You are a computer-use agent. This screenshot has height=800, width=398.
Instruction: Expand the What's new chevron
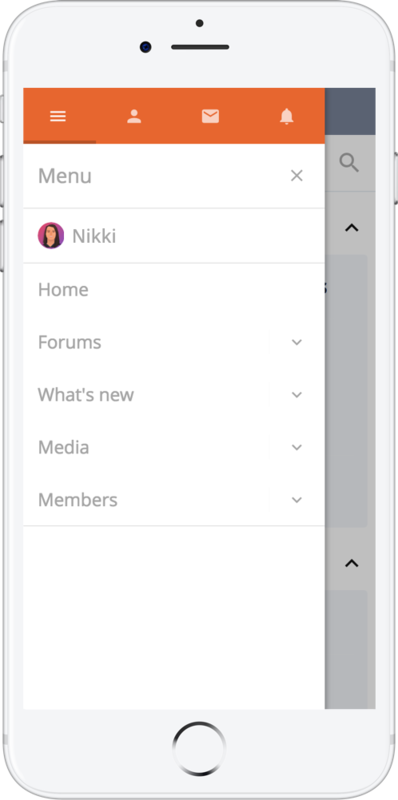click(x=297, y=395)
